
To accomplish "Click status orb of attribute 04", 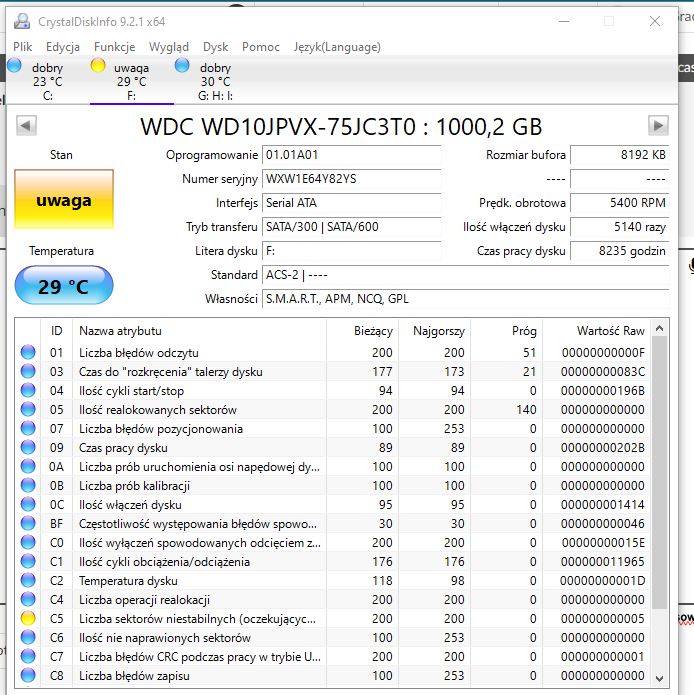I will (28, 390).
